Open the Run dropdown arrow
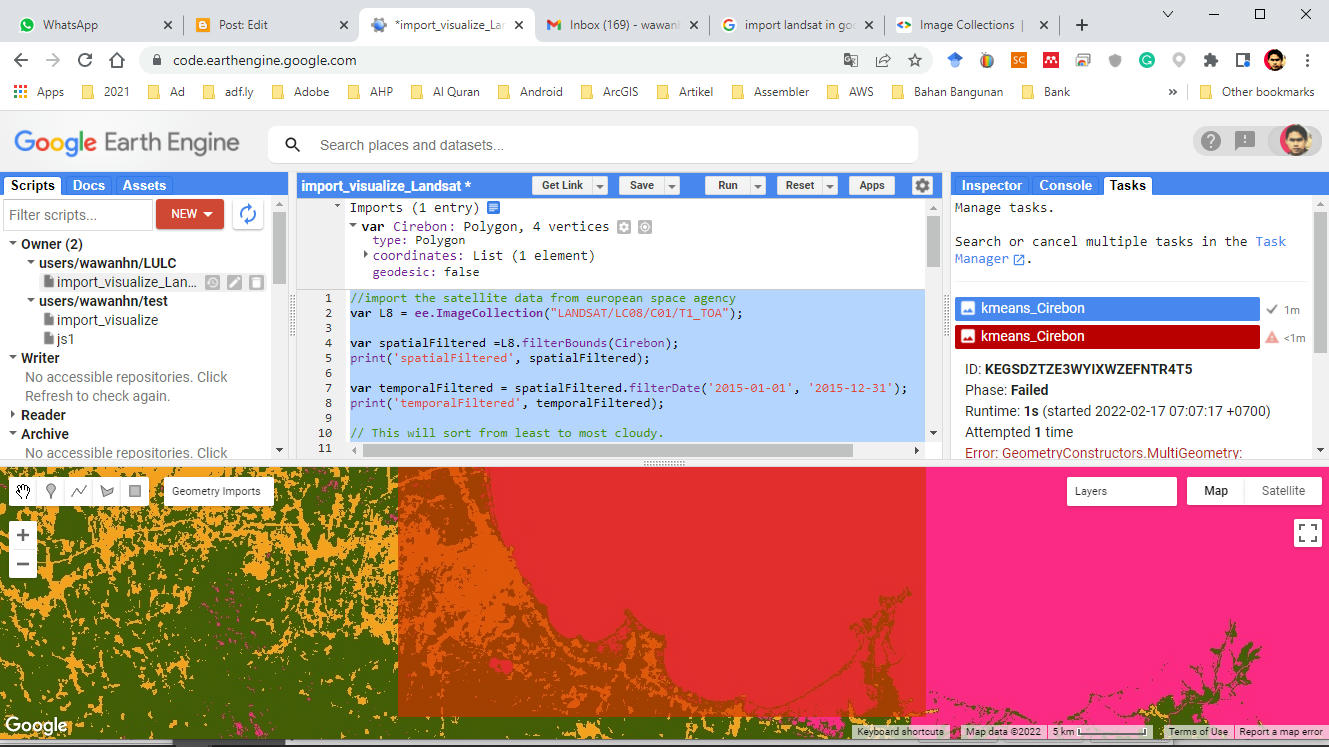1329x747 pixels. click(758, 186)
